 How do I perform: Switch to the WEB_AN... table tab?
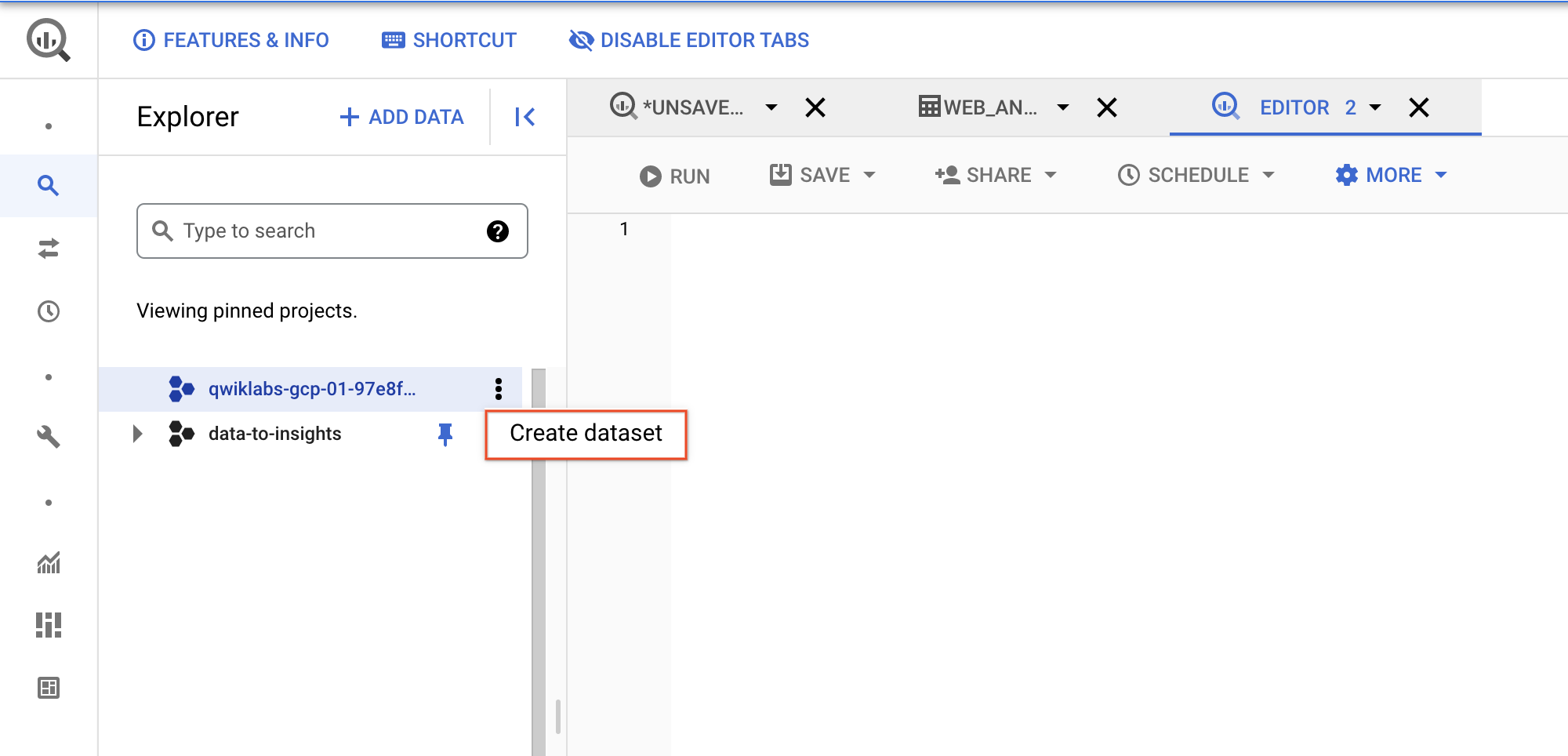tap(980, 107)
